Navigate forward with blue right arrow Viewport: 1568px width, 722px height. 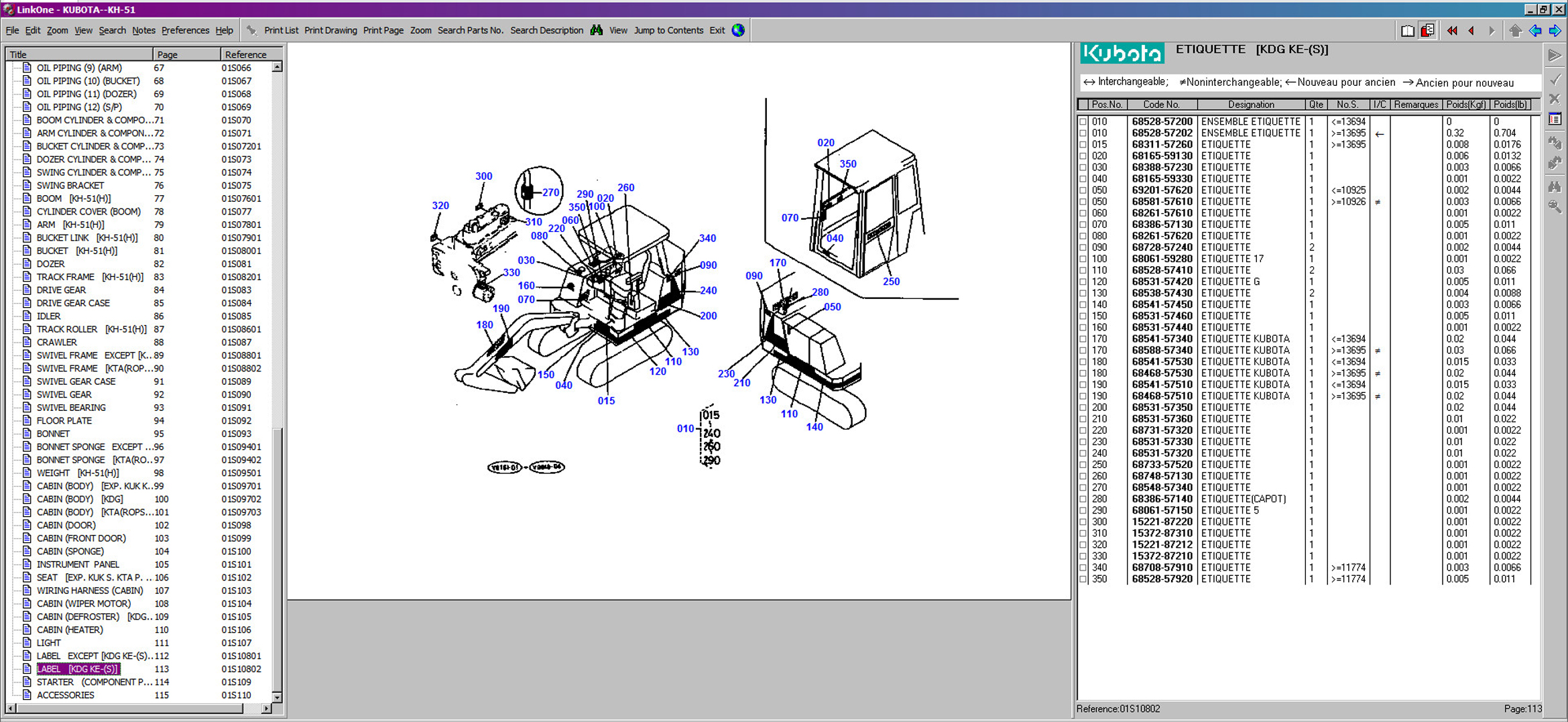click(1555, 31)
